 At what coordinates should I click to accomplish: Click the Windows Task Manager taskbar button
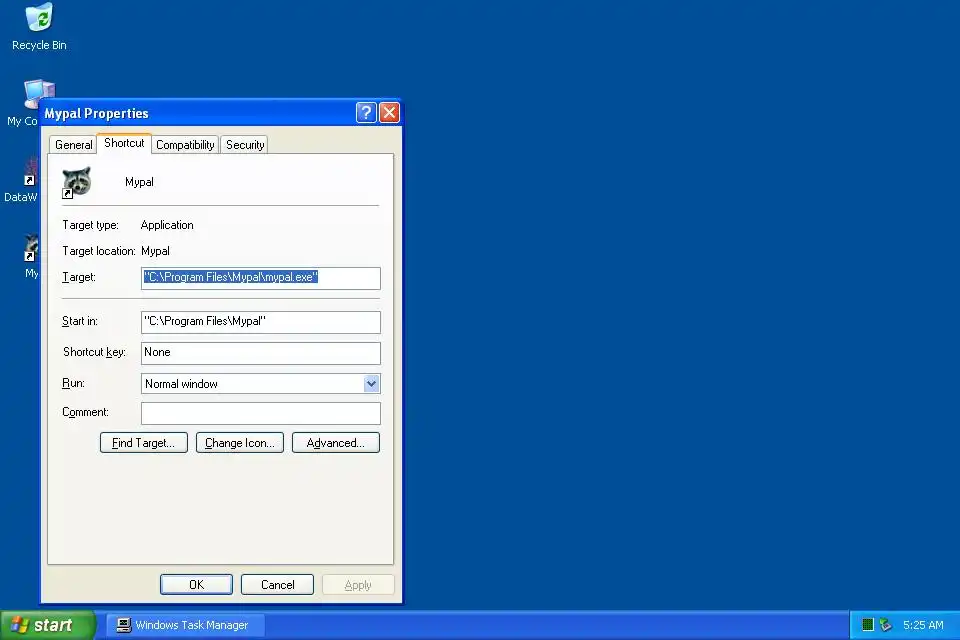tap(185, 625)
